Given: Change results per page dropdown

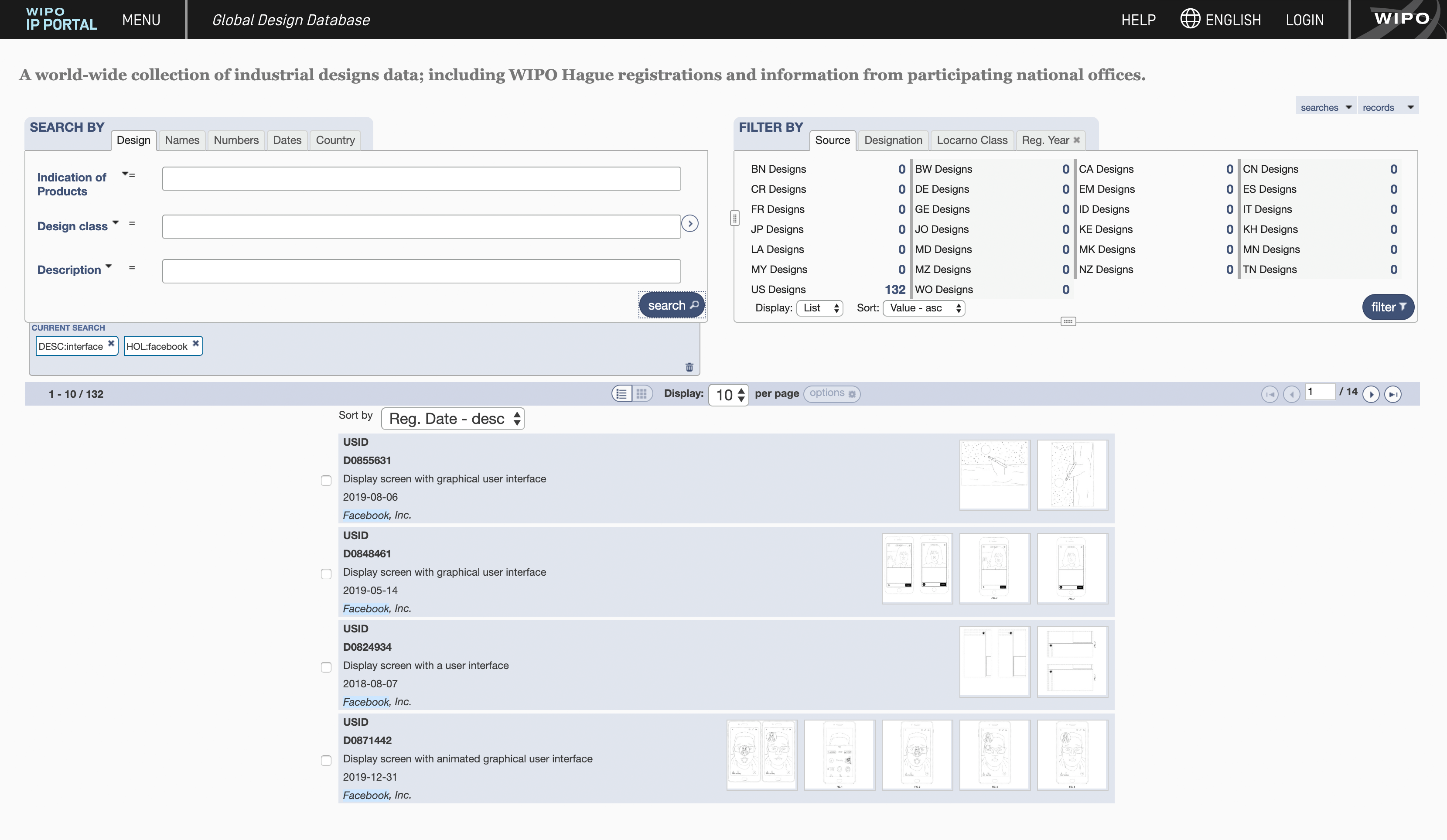Looking at the screenshot, I should click(x=729, y=394).
